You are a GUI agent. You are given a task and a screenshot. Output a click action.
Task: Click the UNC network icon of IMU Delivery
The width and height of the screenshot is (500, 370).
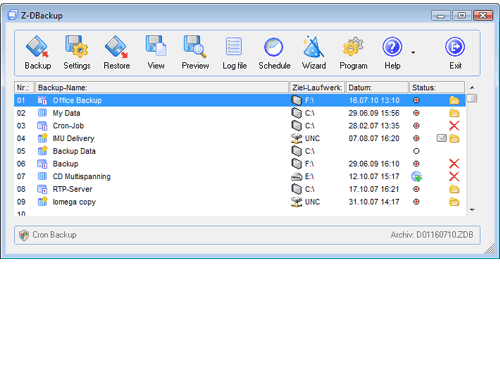pyautogui.click(x=296, y=138)
